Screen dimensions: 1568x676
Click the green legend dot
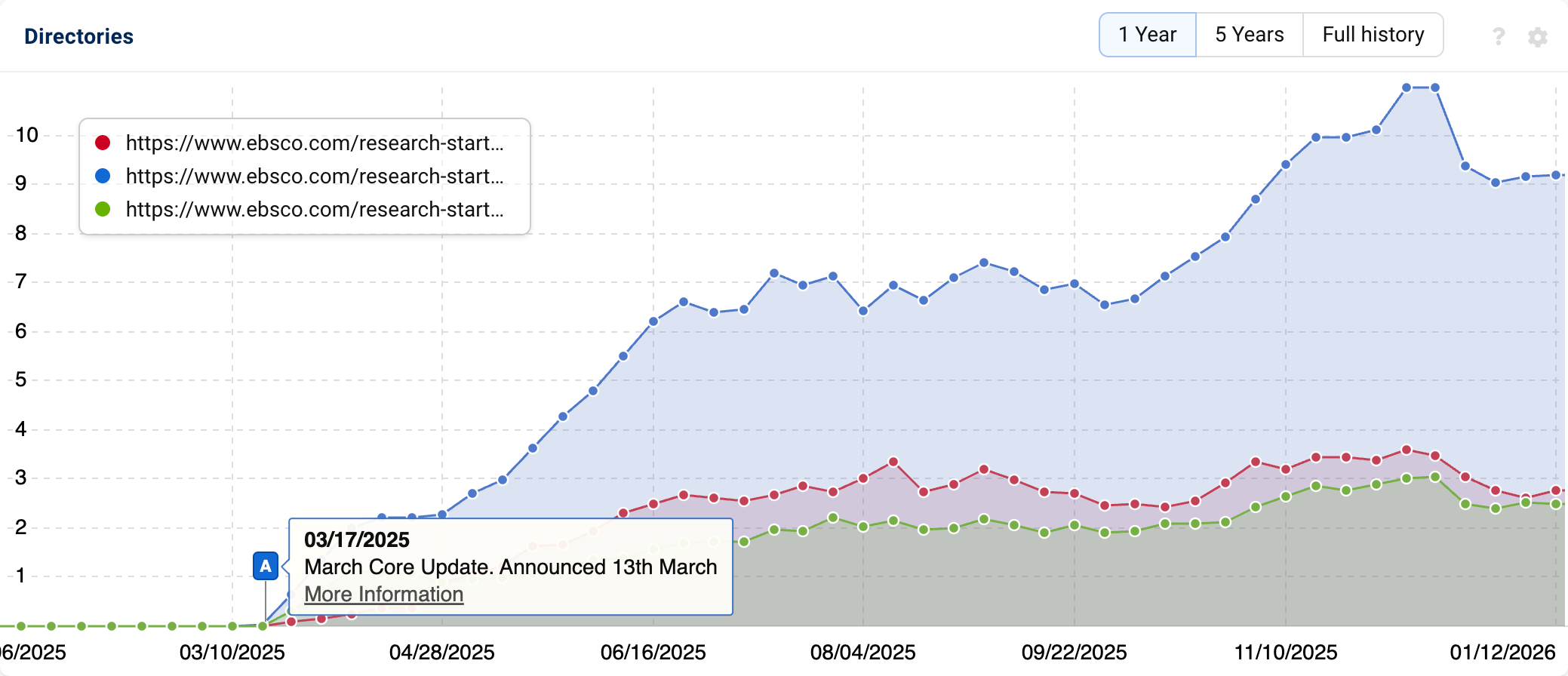(x=103, y=209)
